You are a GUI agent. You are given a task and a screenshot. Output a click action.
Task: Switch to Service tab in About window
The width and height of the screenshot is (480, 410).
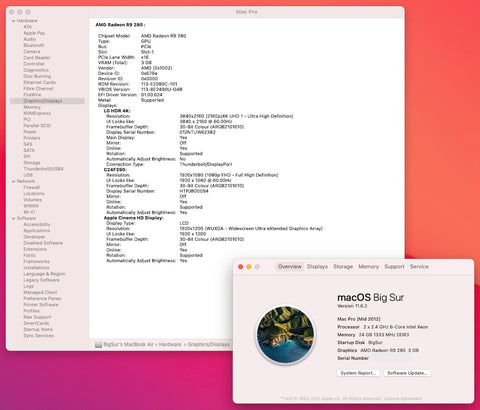(419, 267)
